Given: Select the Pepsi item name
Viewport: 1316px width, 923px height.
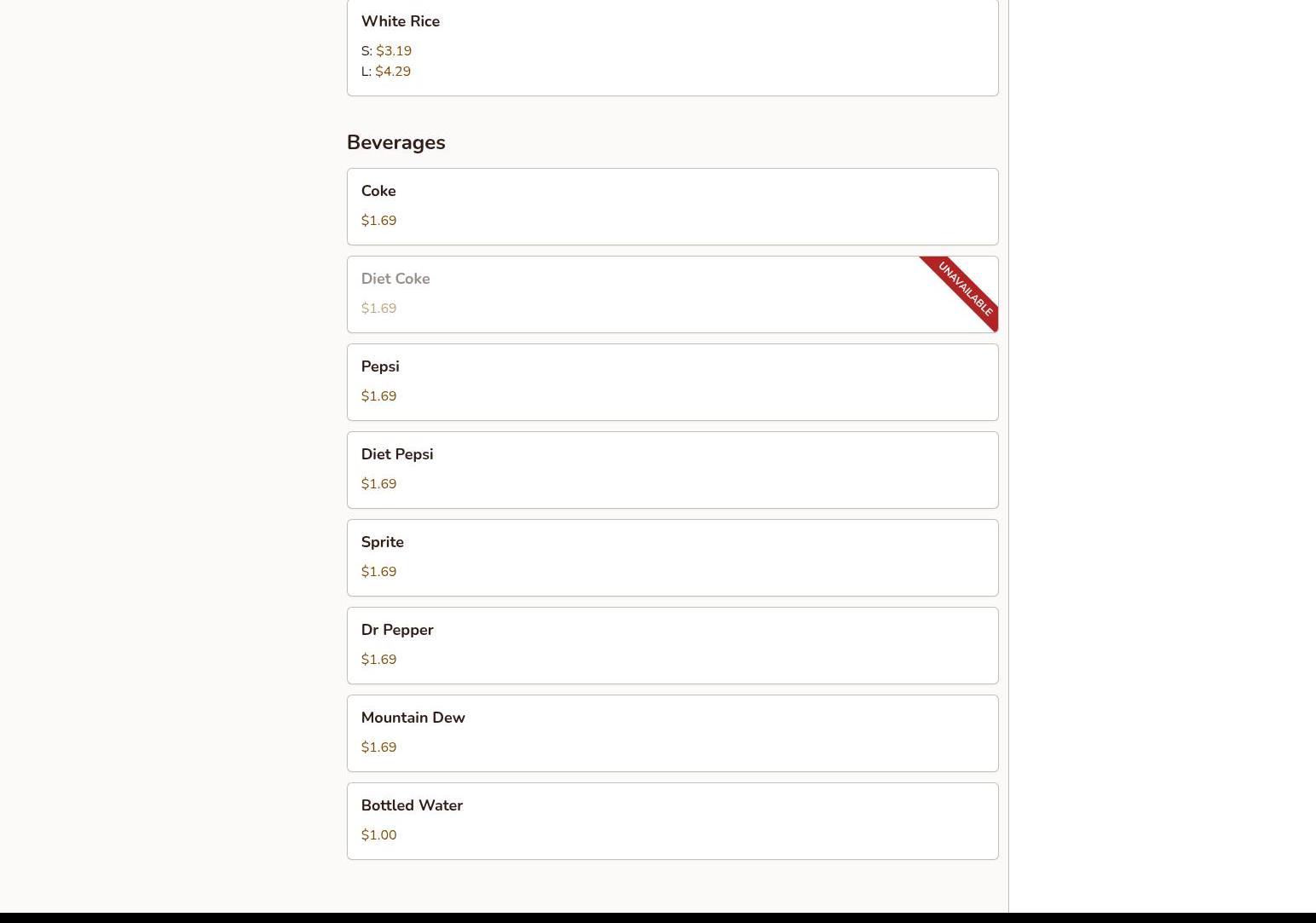Looking at the screenshot, I should pos(380,366).
